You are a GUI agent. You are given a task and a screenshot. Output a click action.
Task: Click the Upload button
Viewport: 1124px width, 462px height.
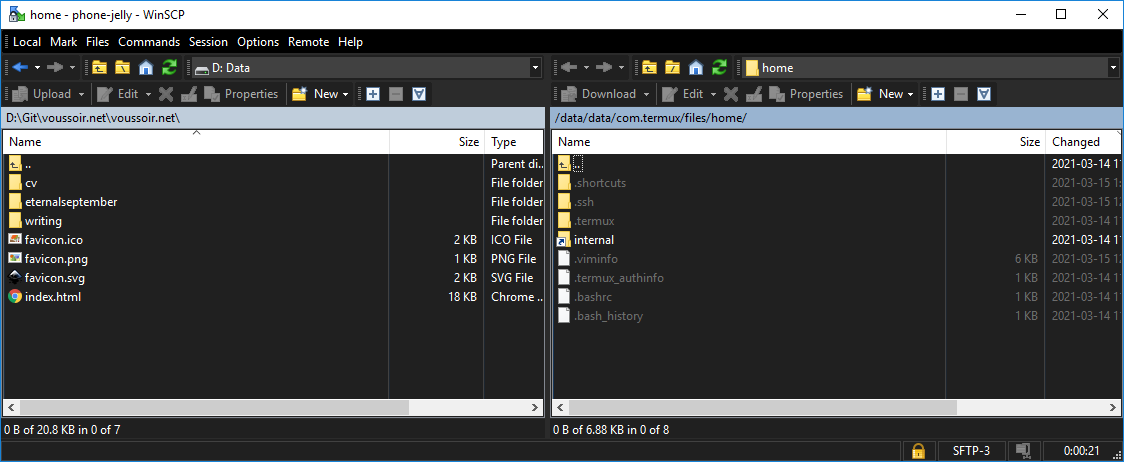tap(42, 94)
